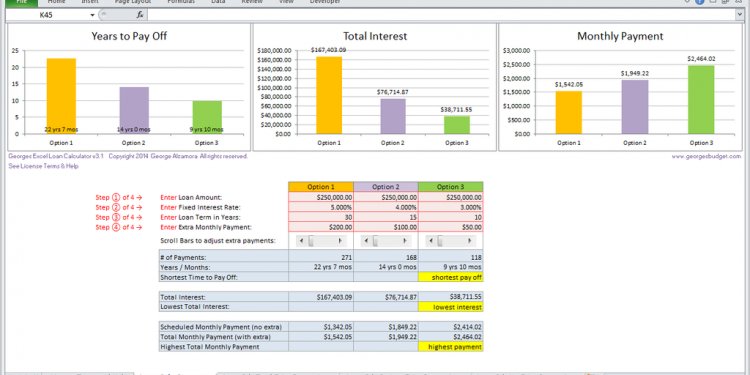This screenshot has width=750, height=375.
Task: Click the 'Enter Loan Amount:' label
Action: (191, 197)
